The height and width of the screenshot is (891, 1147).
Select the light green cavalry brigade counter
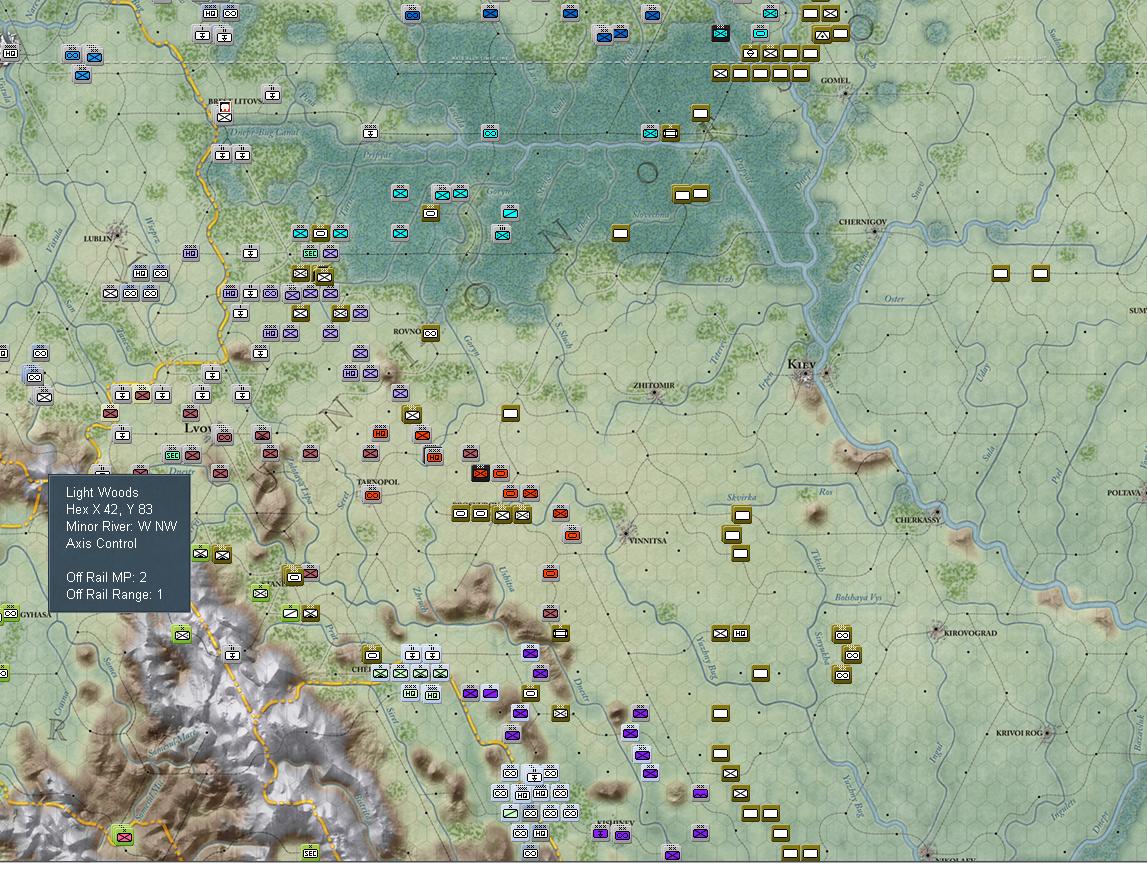(291, 613)
